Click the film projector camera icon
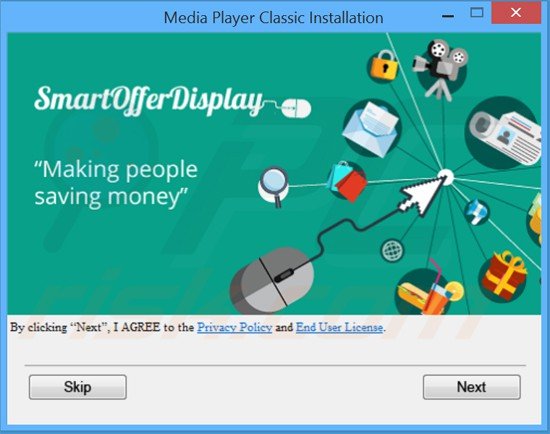 point(441,68)
